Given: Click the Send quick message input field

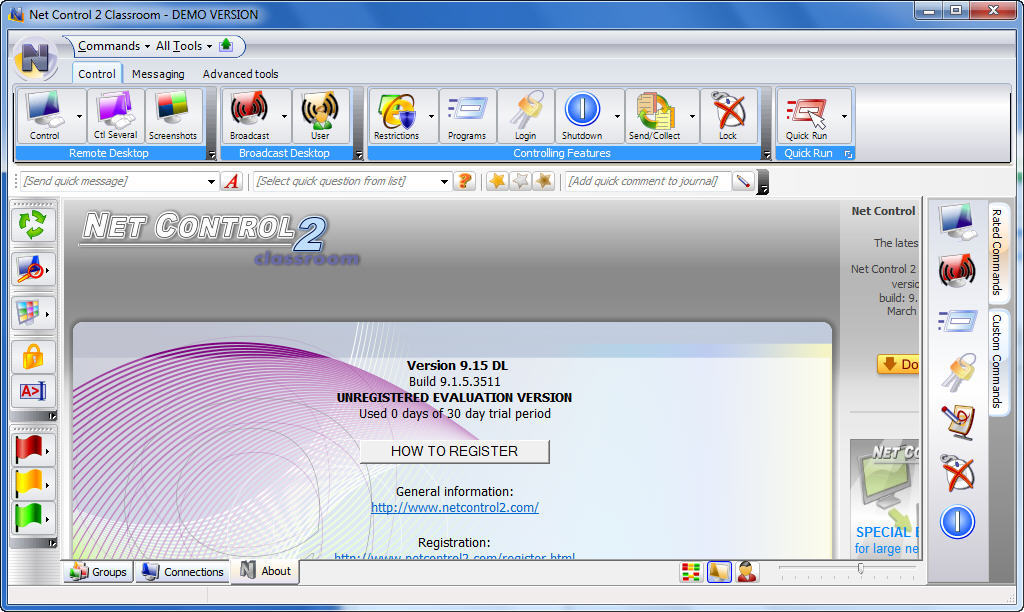Looking at the screenshot, I should point(112,181).
